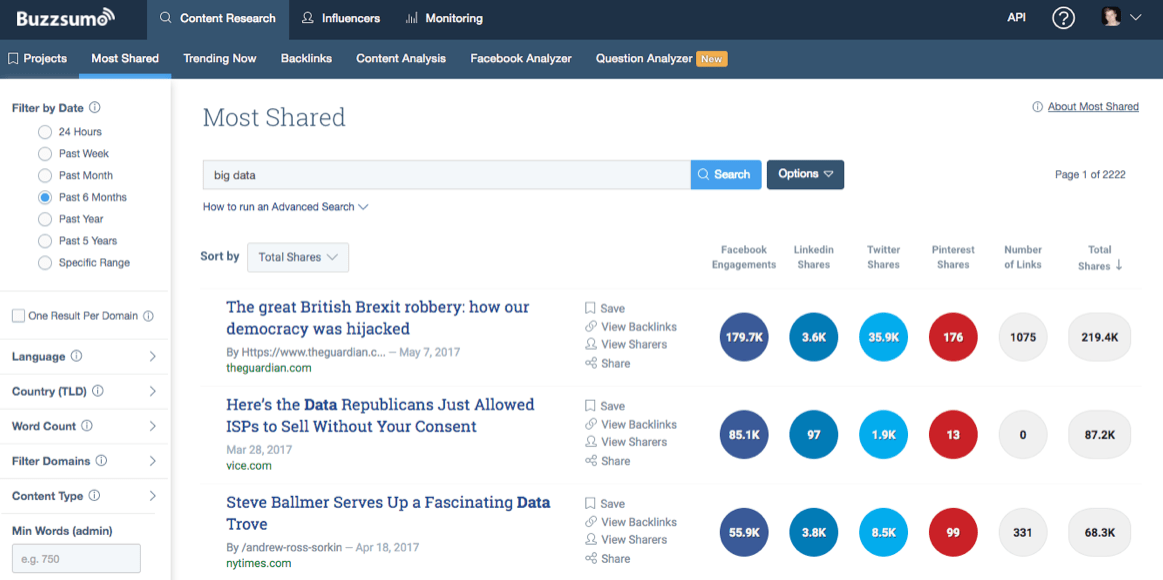The image size is (1163, 580).
Task: Click the 35.9K Twitter shares circle
Action: pos(883,337)
